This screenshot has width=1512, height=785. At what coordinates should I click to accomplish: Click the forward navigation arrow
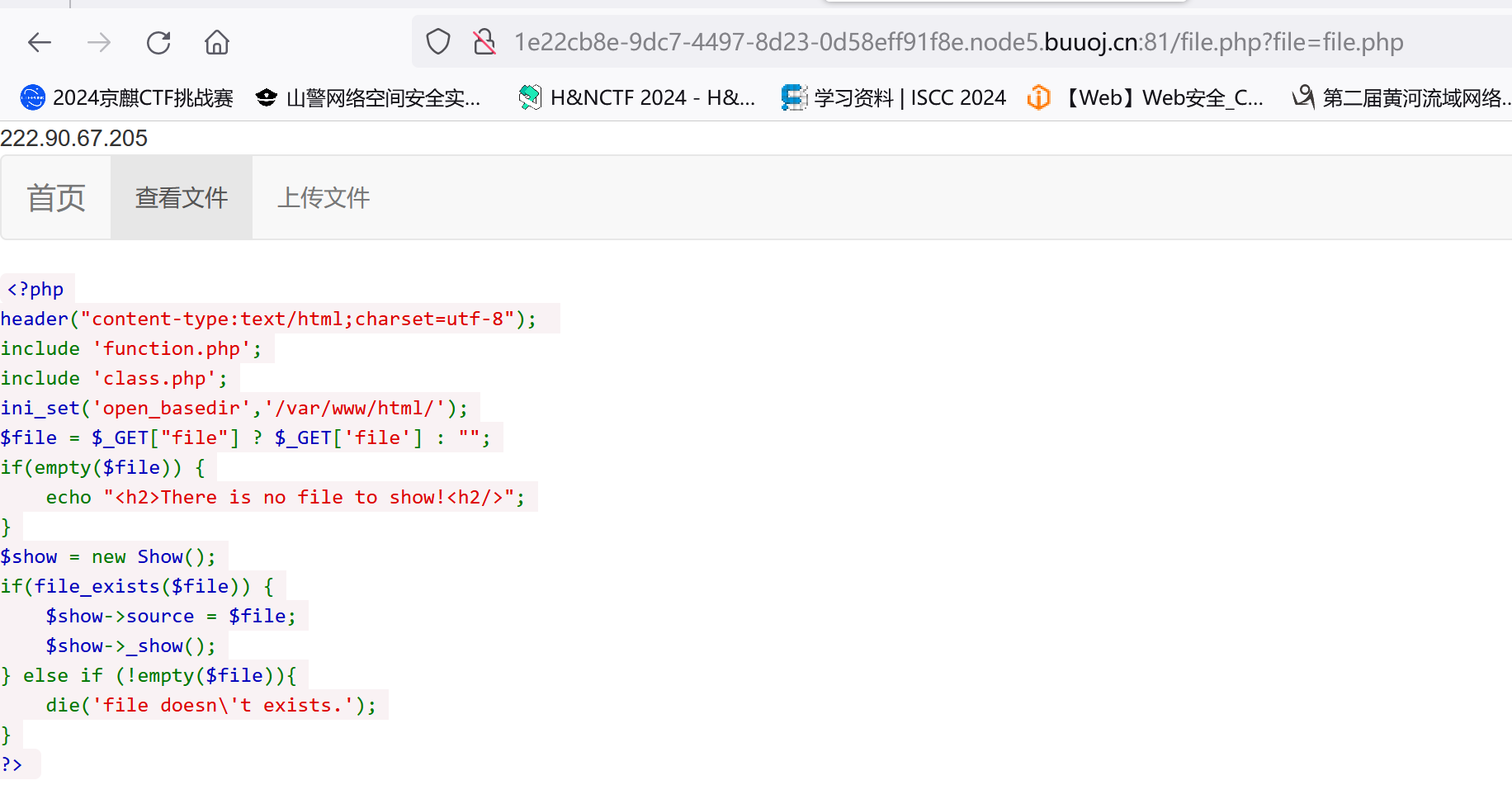(x=99, y=42)
